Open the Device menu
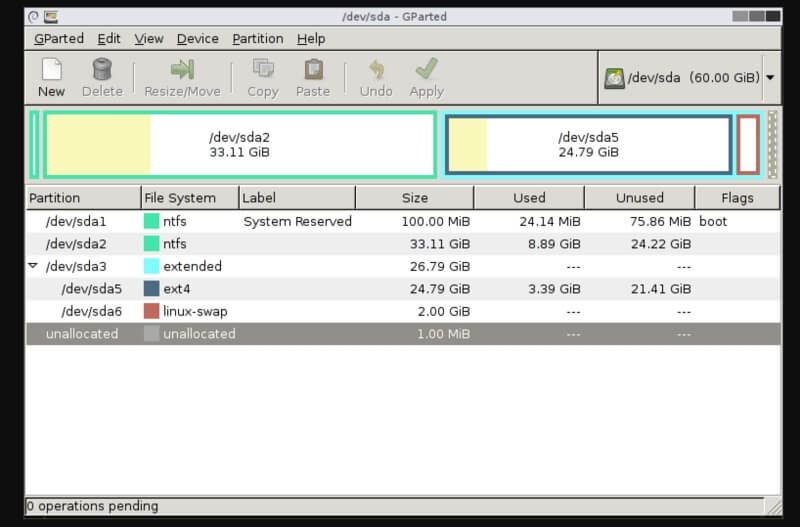Screen dimensions: 800x527 pos(197,38)
